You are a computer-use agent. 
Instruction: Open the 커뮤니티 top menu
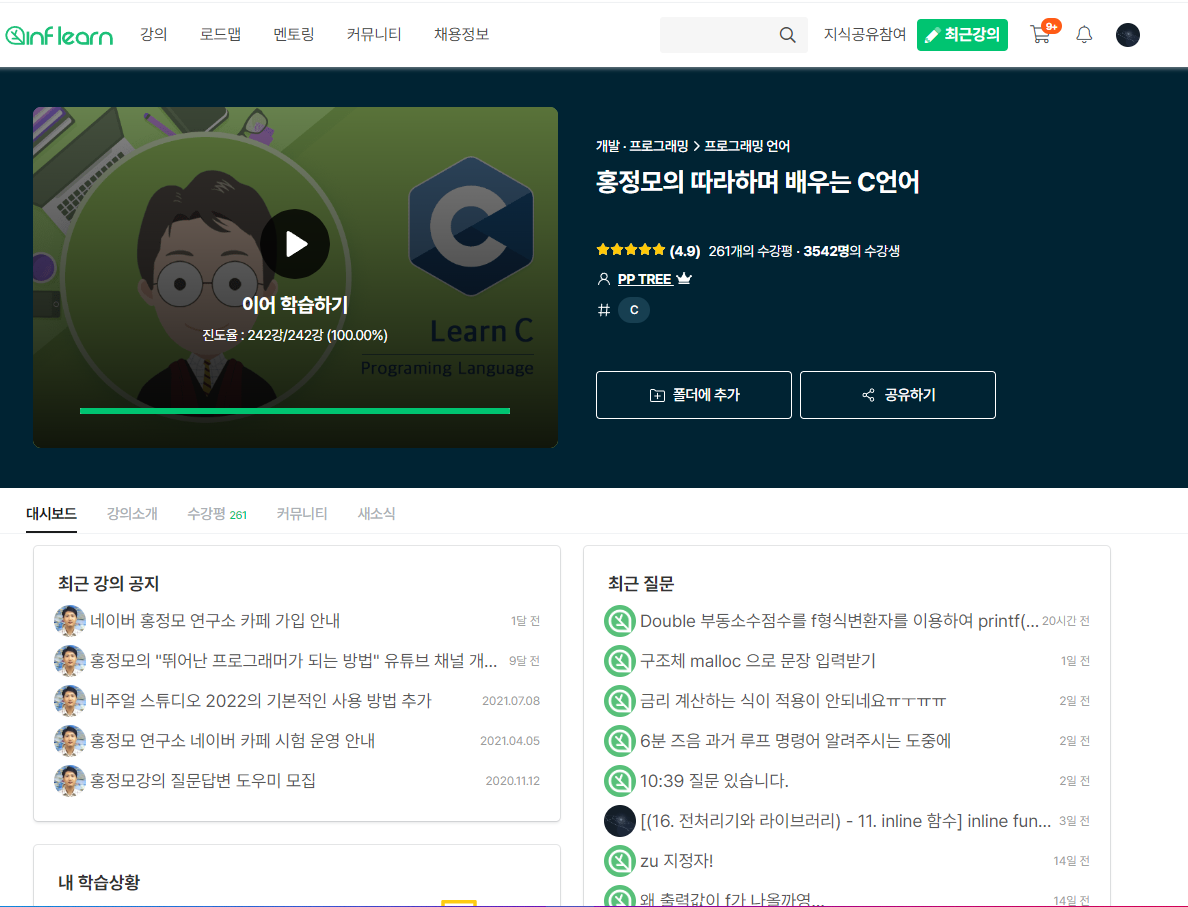[374, 35]
